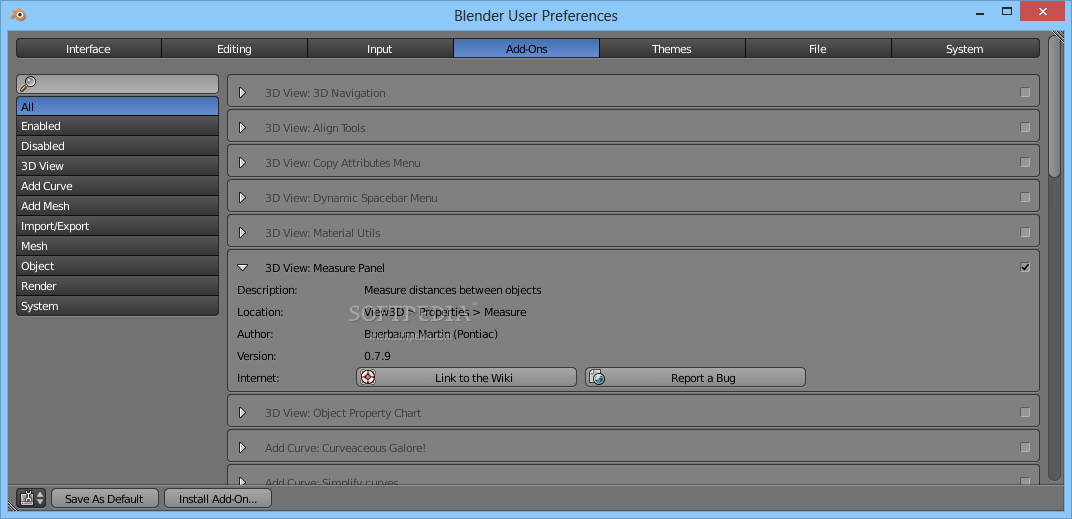1072x519 pixels.
Task: Enable 3D View: Align Tools checkbox
Action: pyautogui.click(x=1025, y=127)
